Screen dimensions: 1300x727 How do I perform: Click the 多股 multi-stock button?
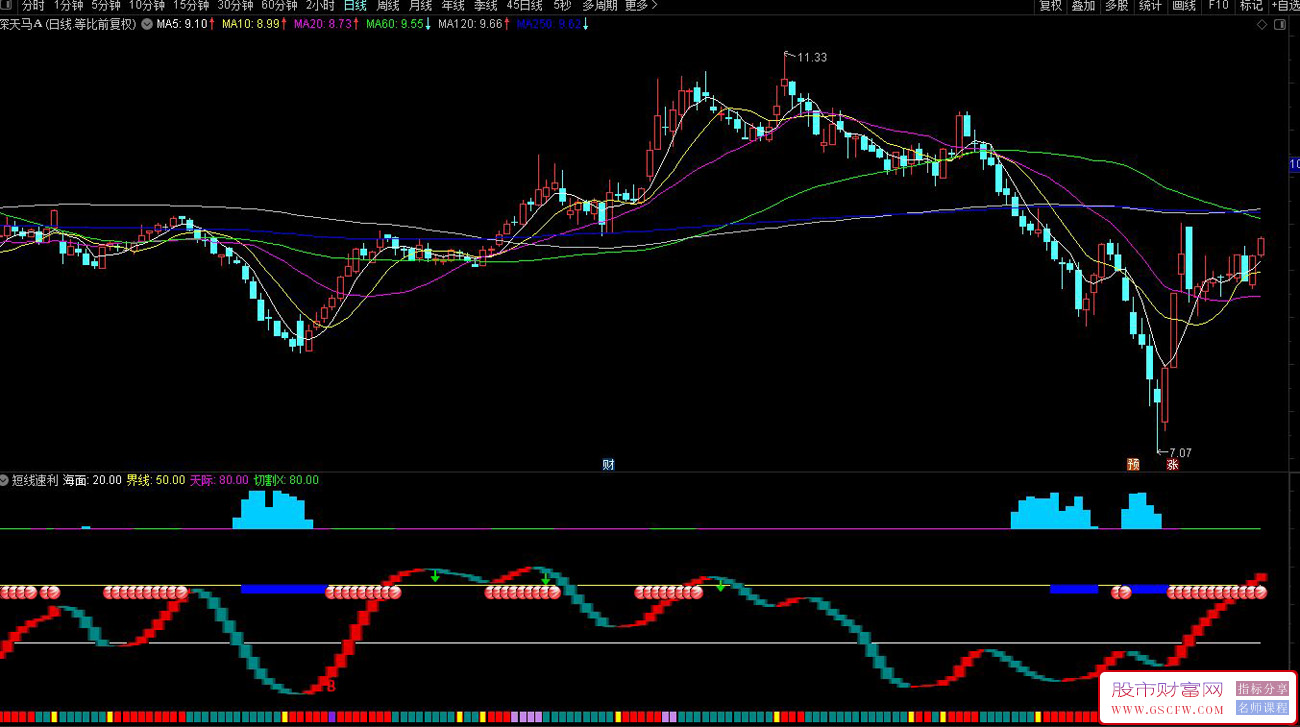pos(1116,6)
